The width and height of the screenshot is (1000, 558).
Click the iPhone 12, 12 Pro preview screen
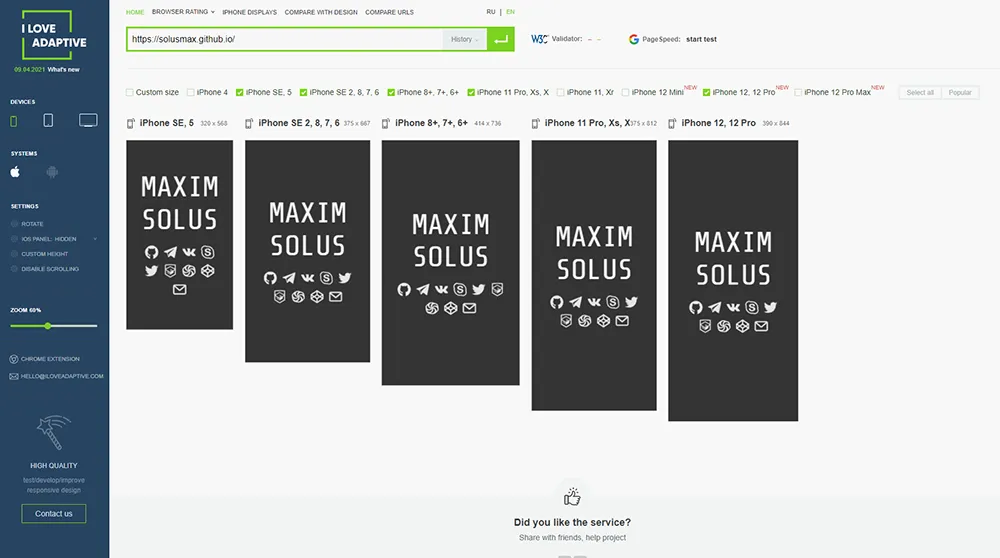[733, 281]
